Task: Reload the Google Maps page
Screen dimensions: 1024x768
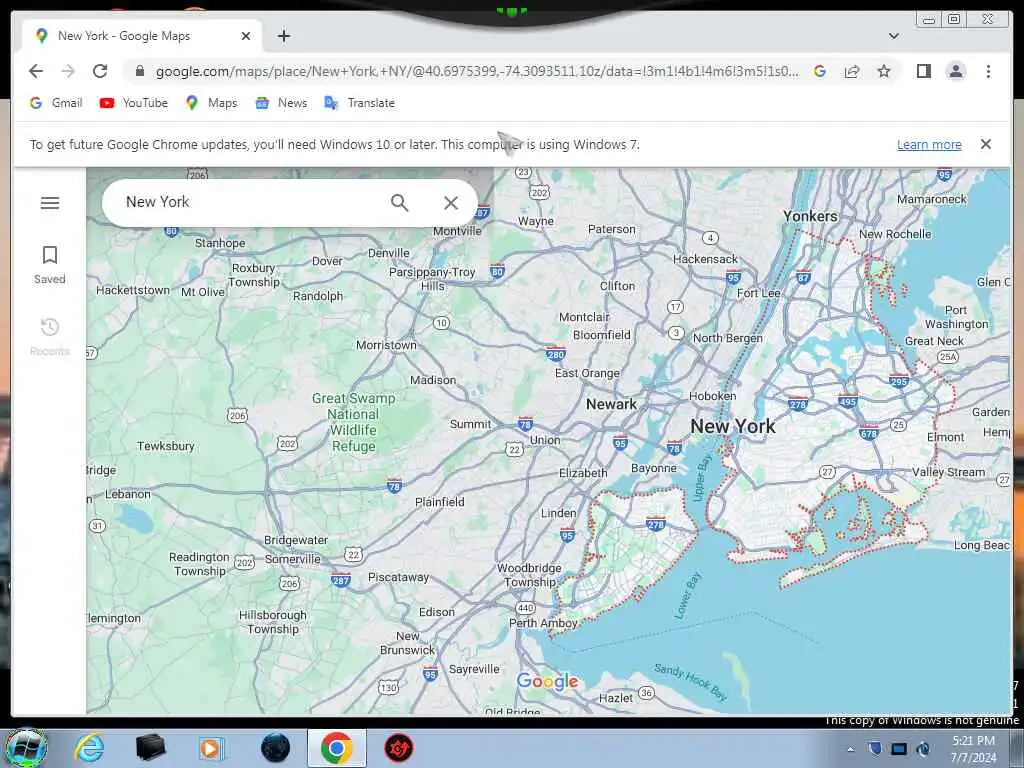Action: point(100,71)
